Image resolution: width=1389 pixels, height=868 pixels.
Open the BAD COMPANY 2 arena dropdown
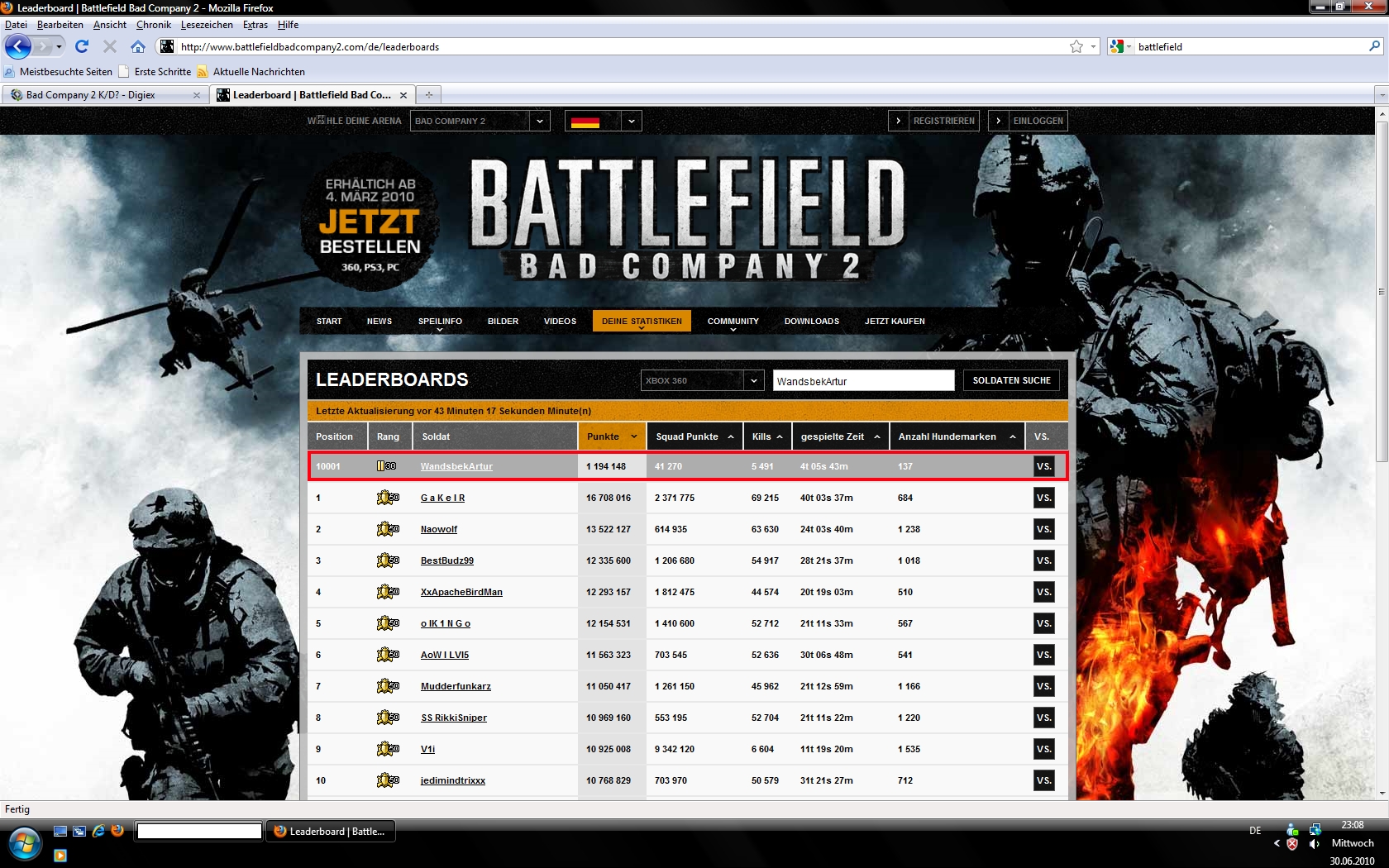point(480,121)
